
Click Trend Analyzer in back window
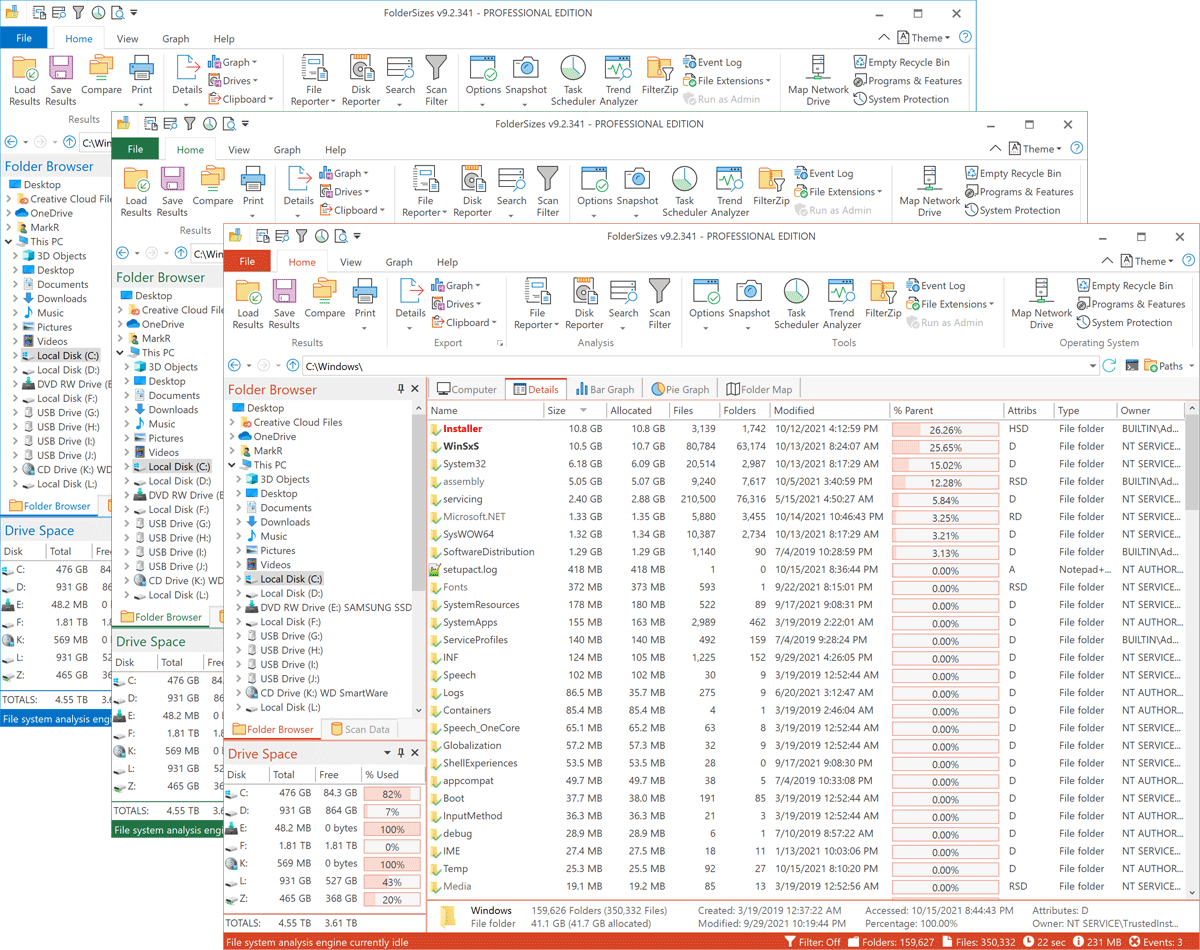[x=619, y=80]
